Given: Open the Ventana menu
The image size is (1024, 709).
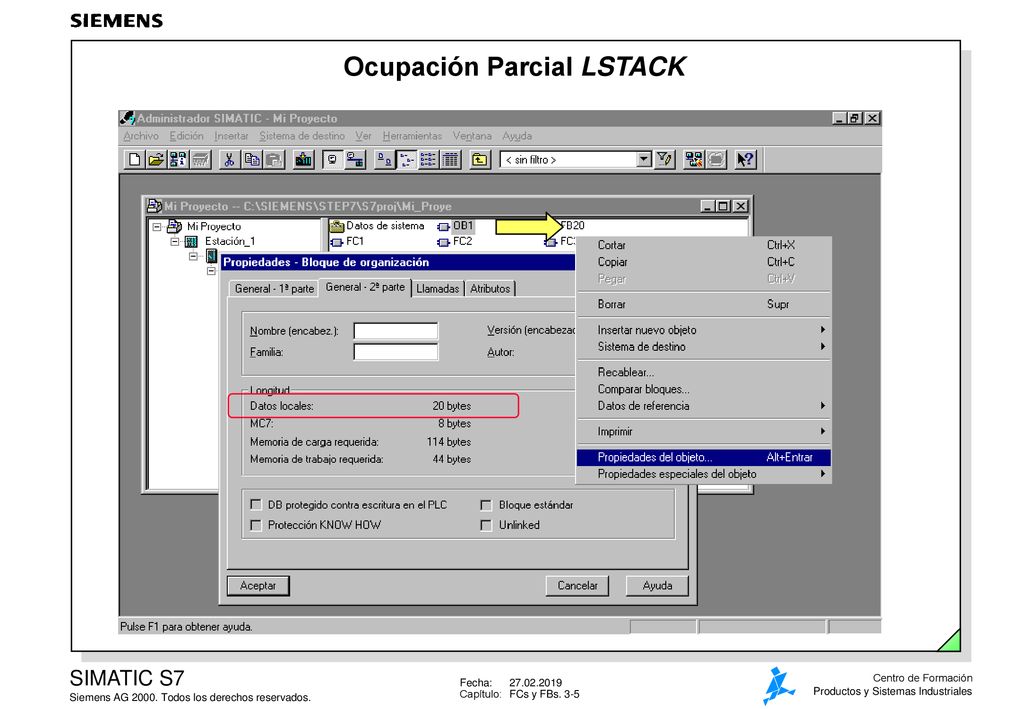Looking at the screenshot, I should tap(472, 136).
